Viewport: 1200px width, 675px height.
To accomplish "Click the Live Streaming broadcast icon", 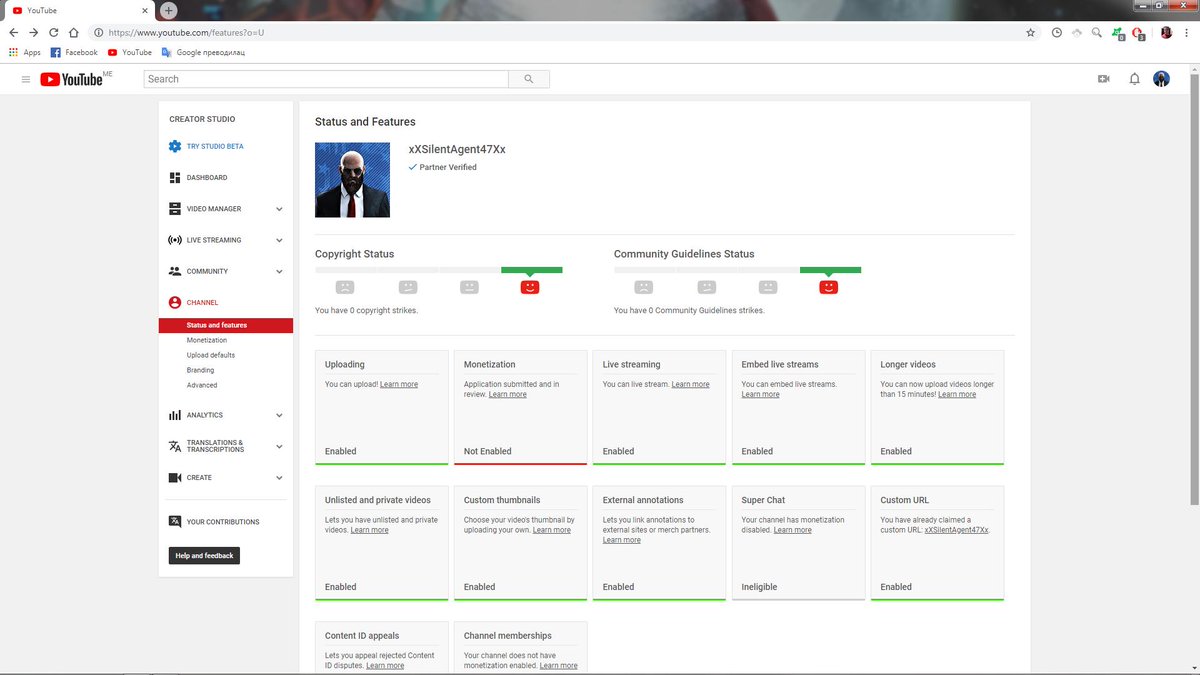I will 175,240.
